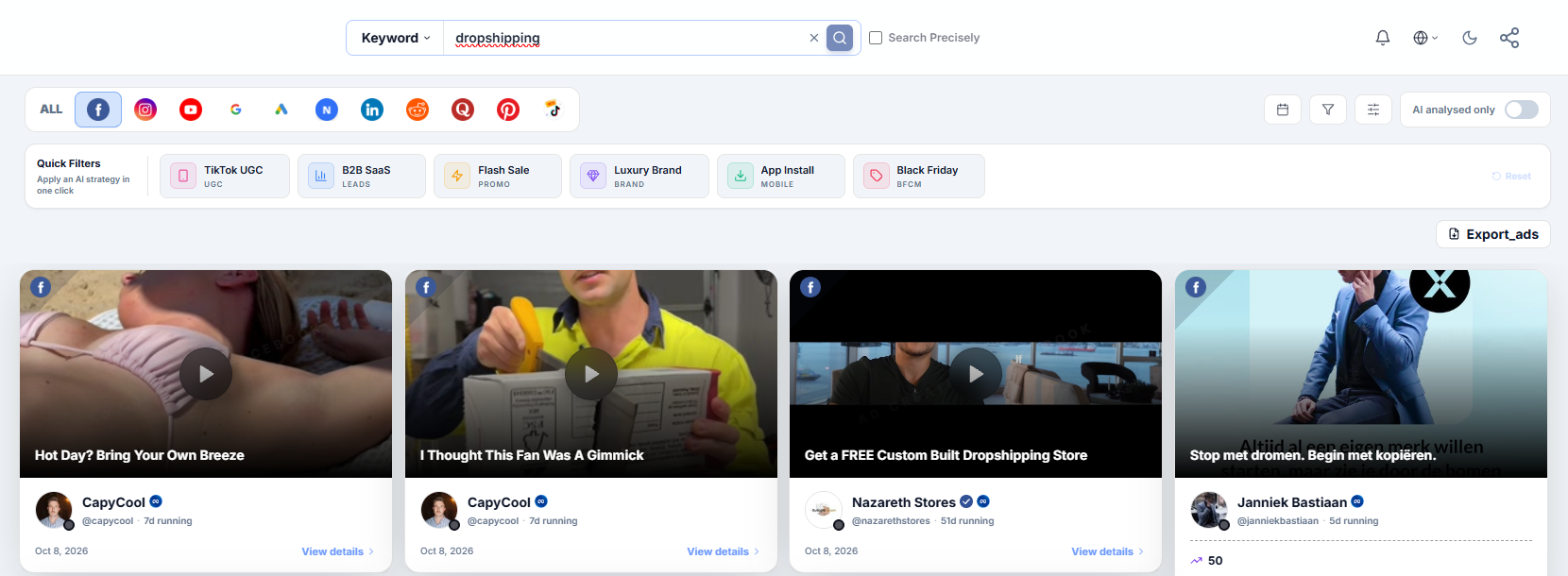This screenshot has height=576, width=1568.
Task: Choose the Google platform icon
Action: tap(236, 110)
